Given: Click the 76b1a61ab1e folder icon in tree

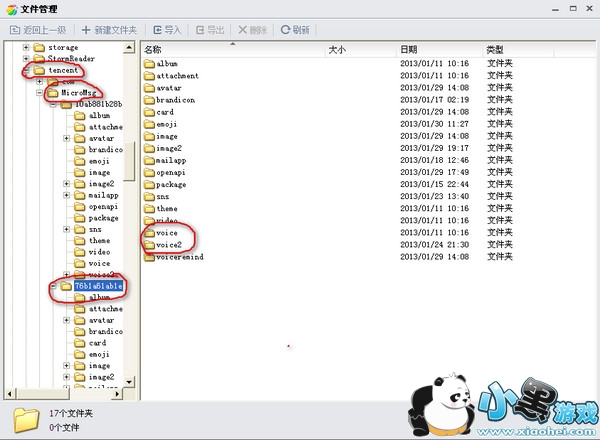Looking at the screenshot, I should (x=66, y=286).
